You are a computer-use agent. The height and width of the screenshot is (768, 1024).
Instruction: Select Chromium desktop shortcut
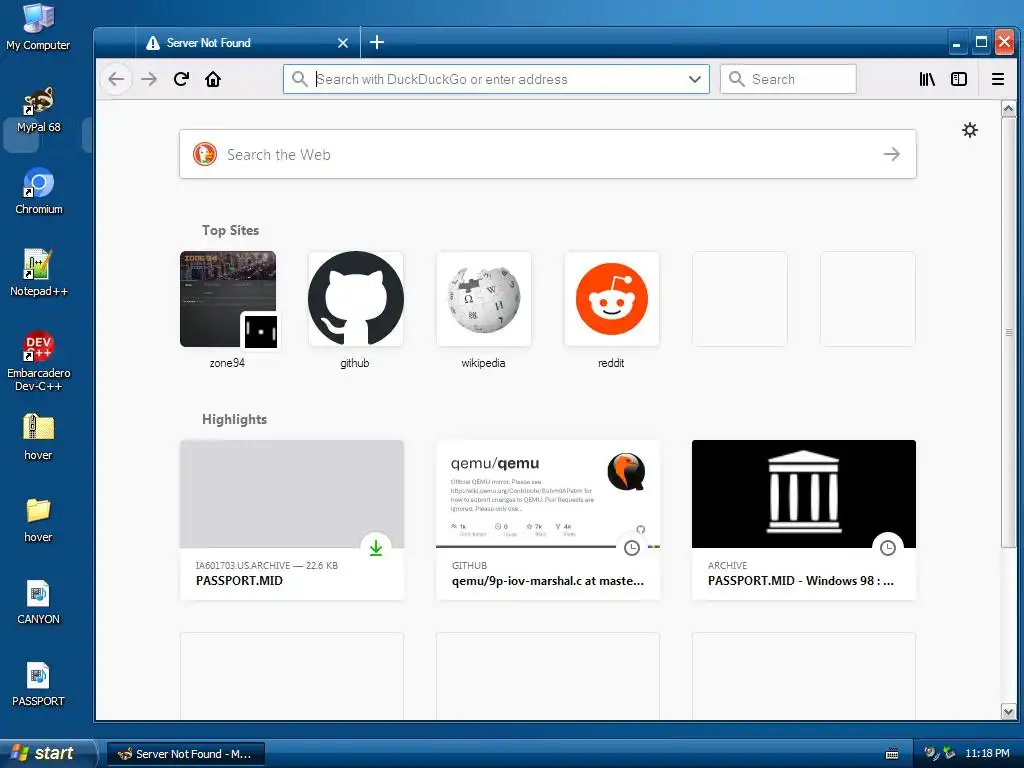point(39,191)
